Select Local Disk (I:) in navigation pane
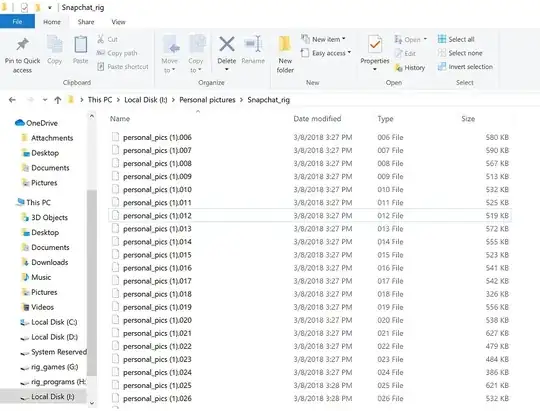 click(x=43, y=397)
